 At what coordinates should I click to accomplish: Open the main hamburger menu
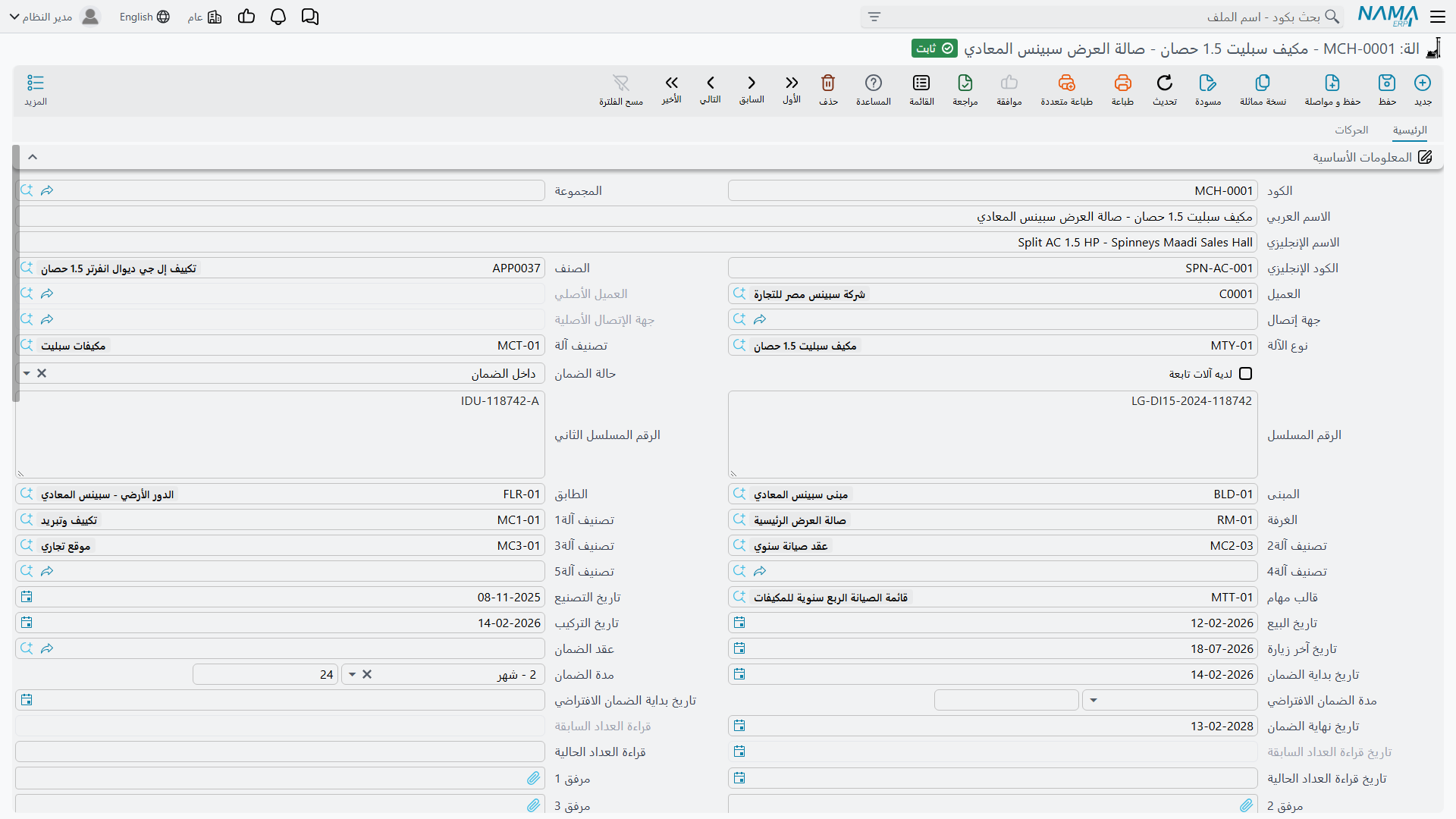click(1438, 17)
